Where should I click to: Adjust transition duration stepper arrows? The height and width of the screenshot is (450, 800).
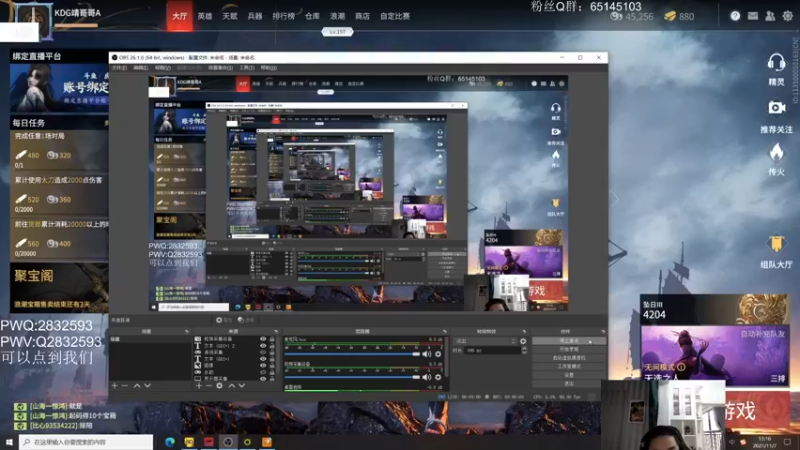[524, 351]
